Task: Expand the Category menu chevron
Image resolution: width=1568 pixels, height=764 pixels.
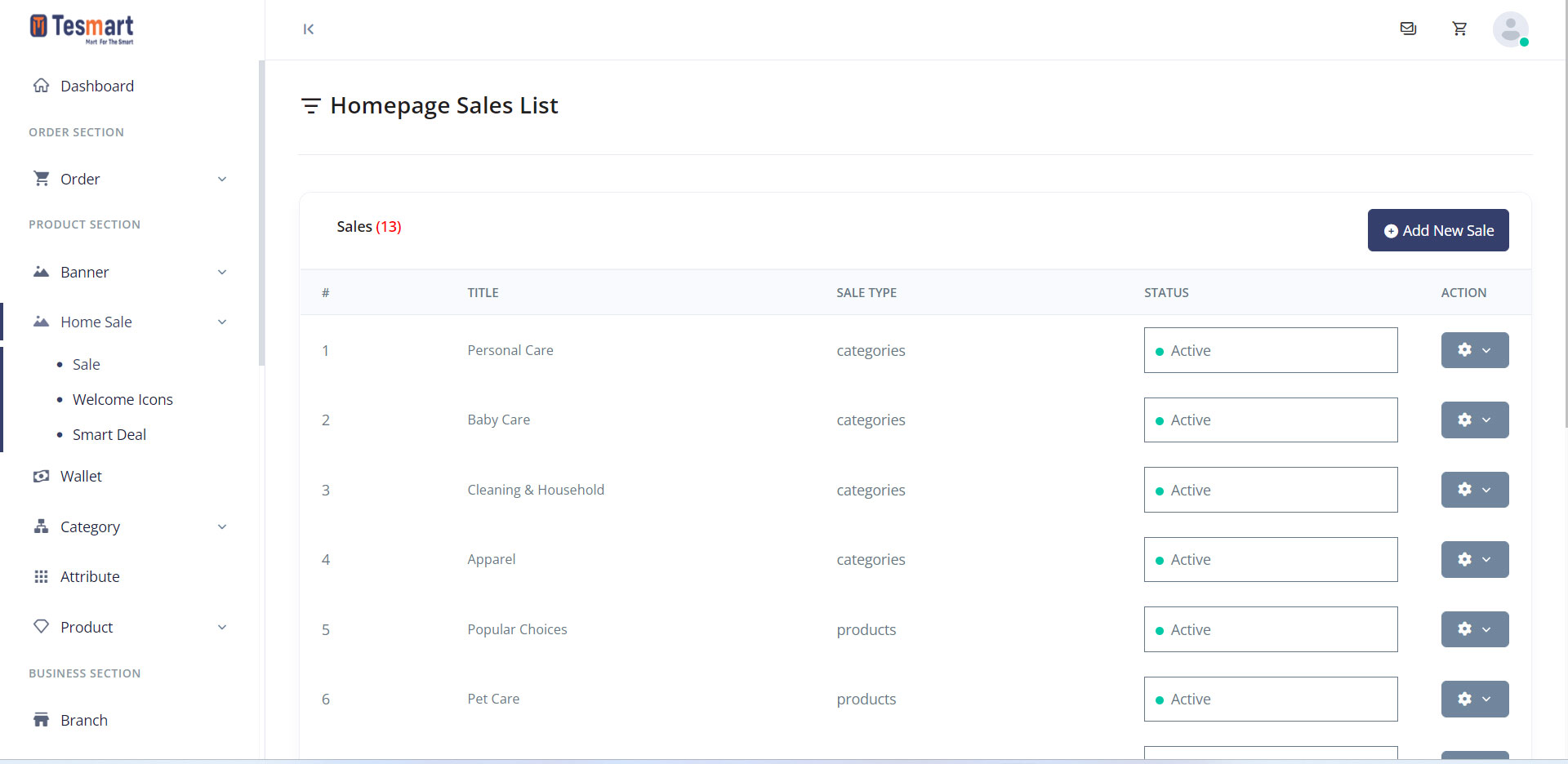Action: coord(222,526)
